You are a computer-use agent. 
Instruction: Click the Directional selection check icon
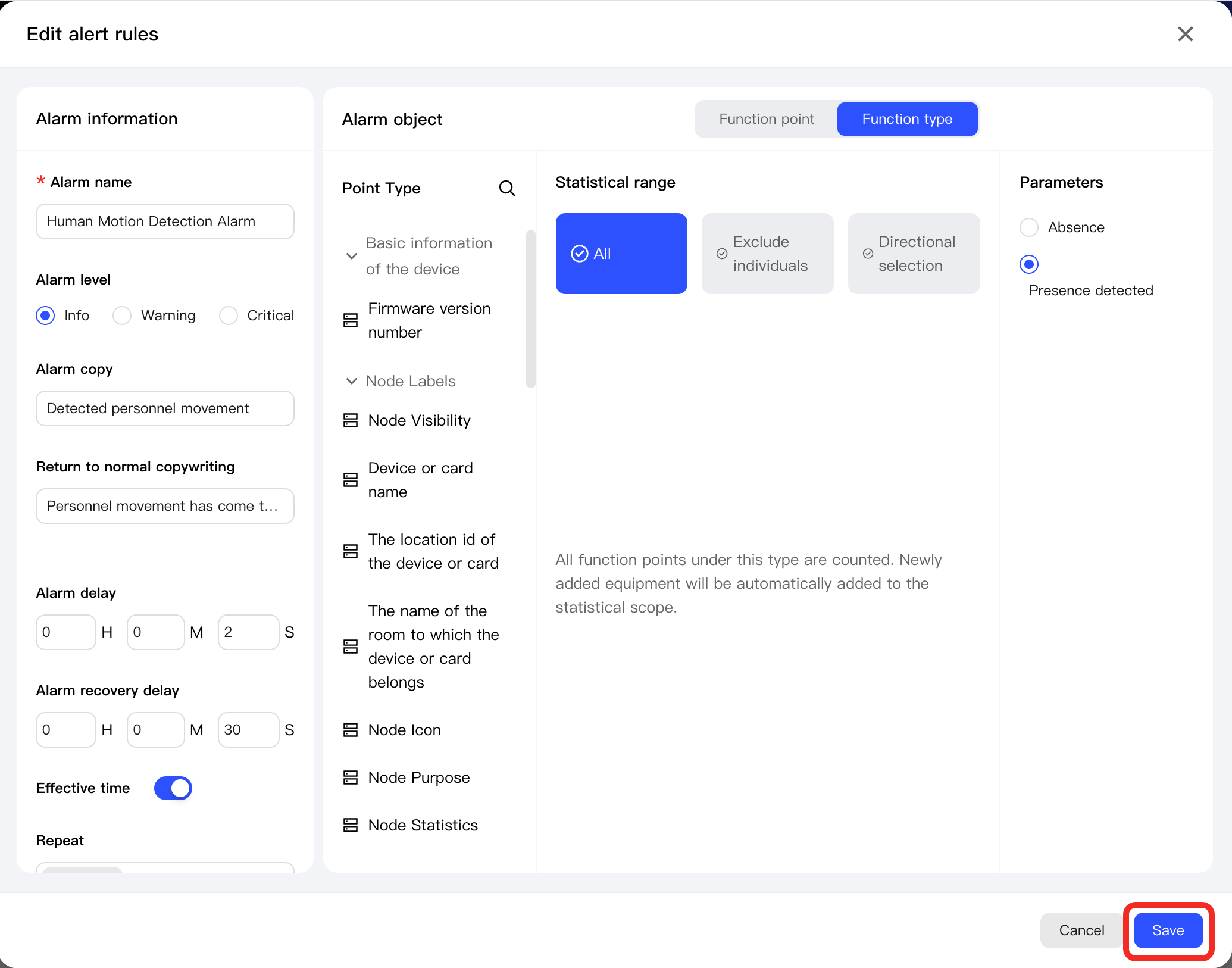pyautogui.click(x=868, y=254)
